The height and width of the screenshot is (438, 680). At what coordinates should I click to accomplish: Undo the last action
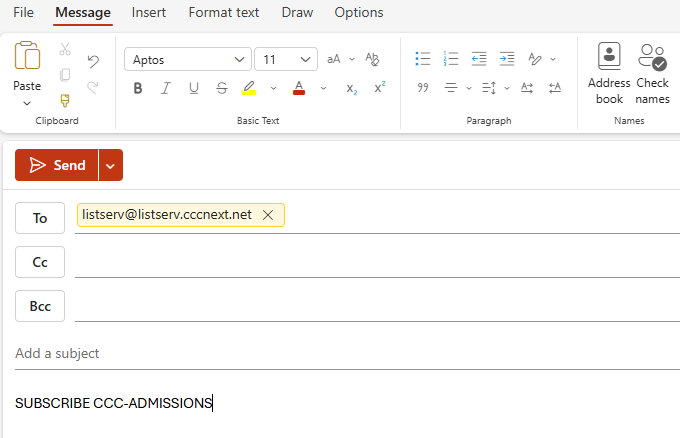point(93,61)
